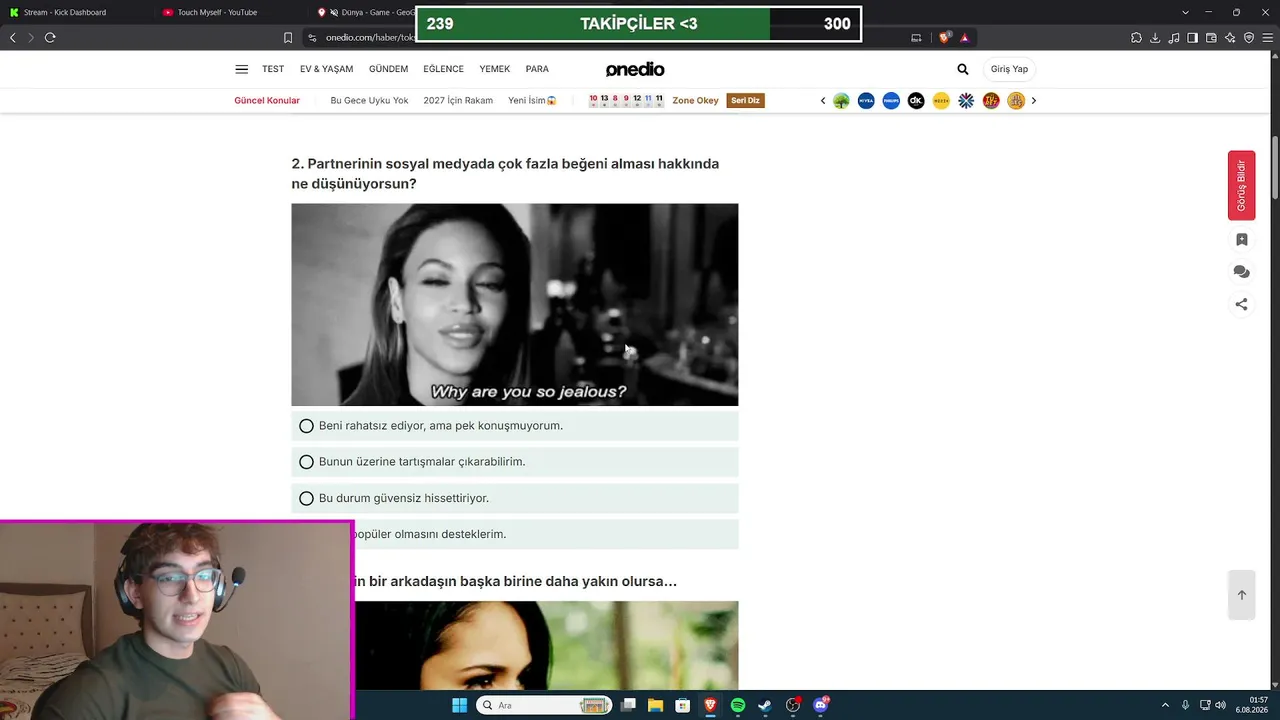Viewport: 1280px width, 720px height.
Task: Open Brave Shields lion icon
Action: coord(945,38)
